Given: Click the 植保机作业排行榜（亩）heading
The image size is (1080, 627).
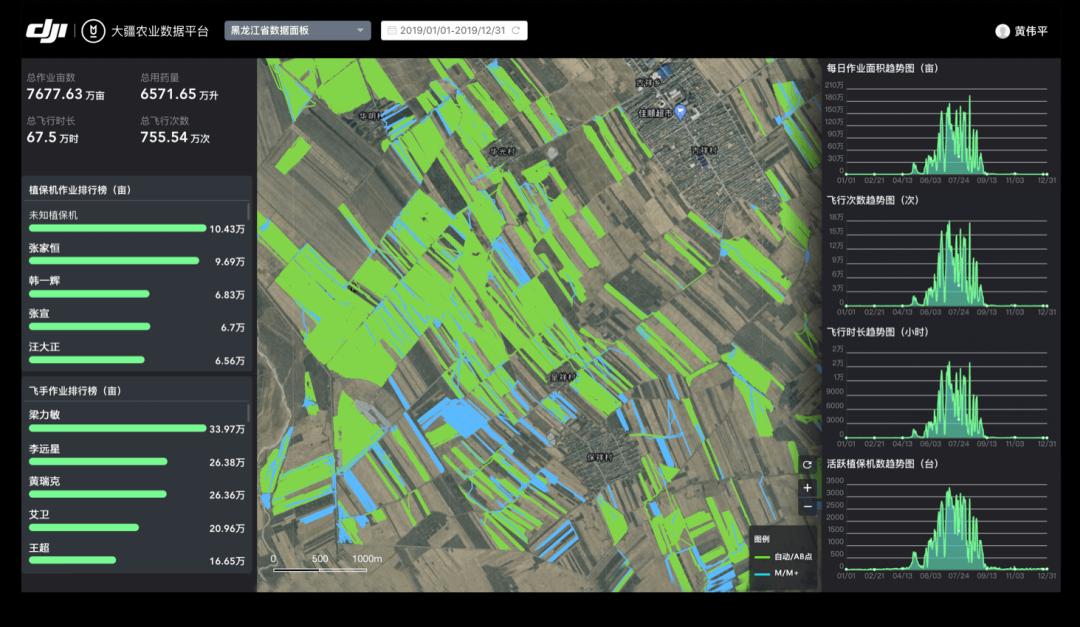Looking at the screenshot, I should point(80,190).
